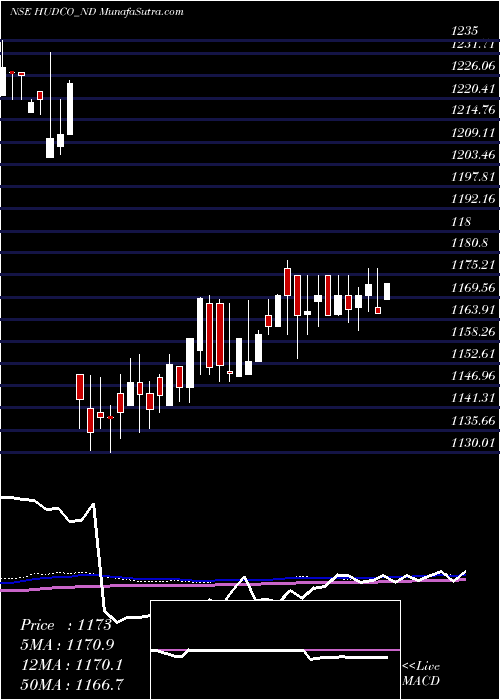This screenshot has height=700, width=500.
Task: Click the 5MA : 1170.9 readout
Action: coord(67,645)
